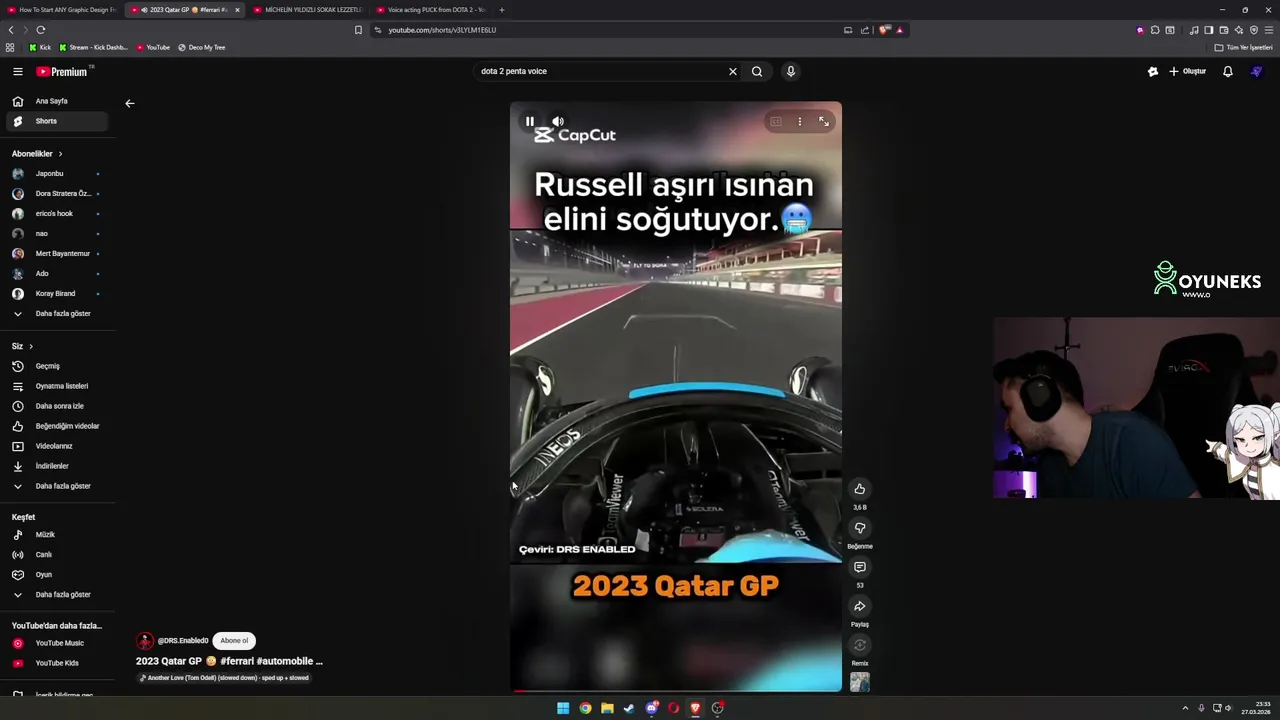The height and width of the screenshot is (720, 1280).
Task: Pause the Shorts video
Action: tap(530, 121)
